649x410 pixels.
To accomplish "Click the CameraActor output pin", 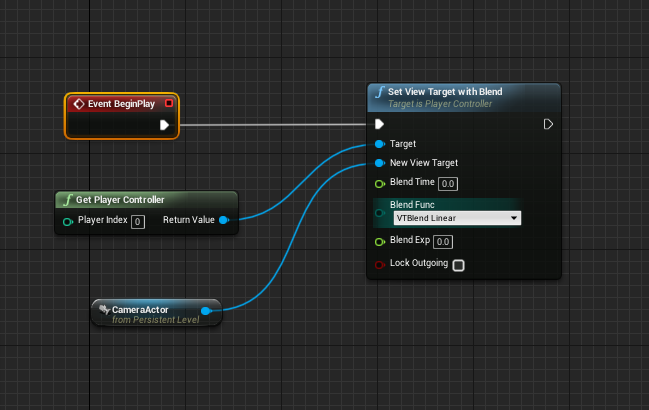I will click(206, 311).
